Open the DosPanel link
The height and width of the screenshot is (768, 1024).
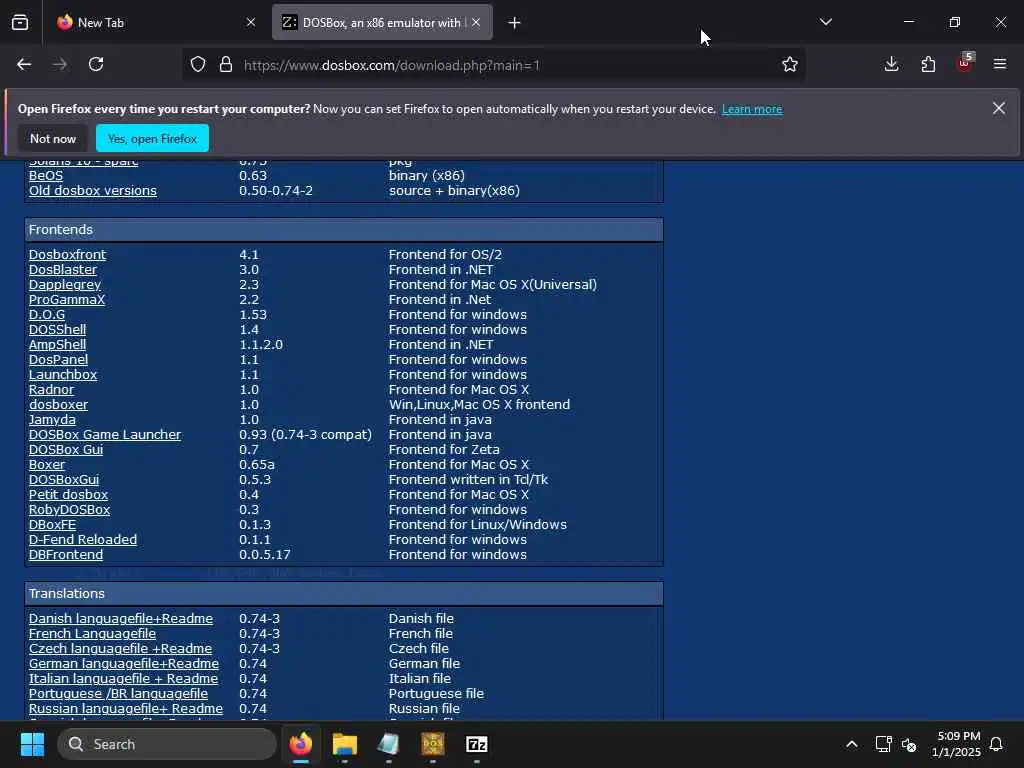pos(58,360)
